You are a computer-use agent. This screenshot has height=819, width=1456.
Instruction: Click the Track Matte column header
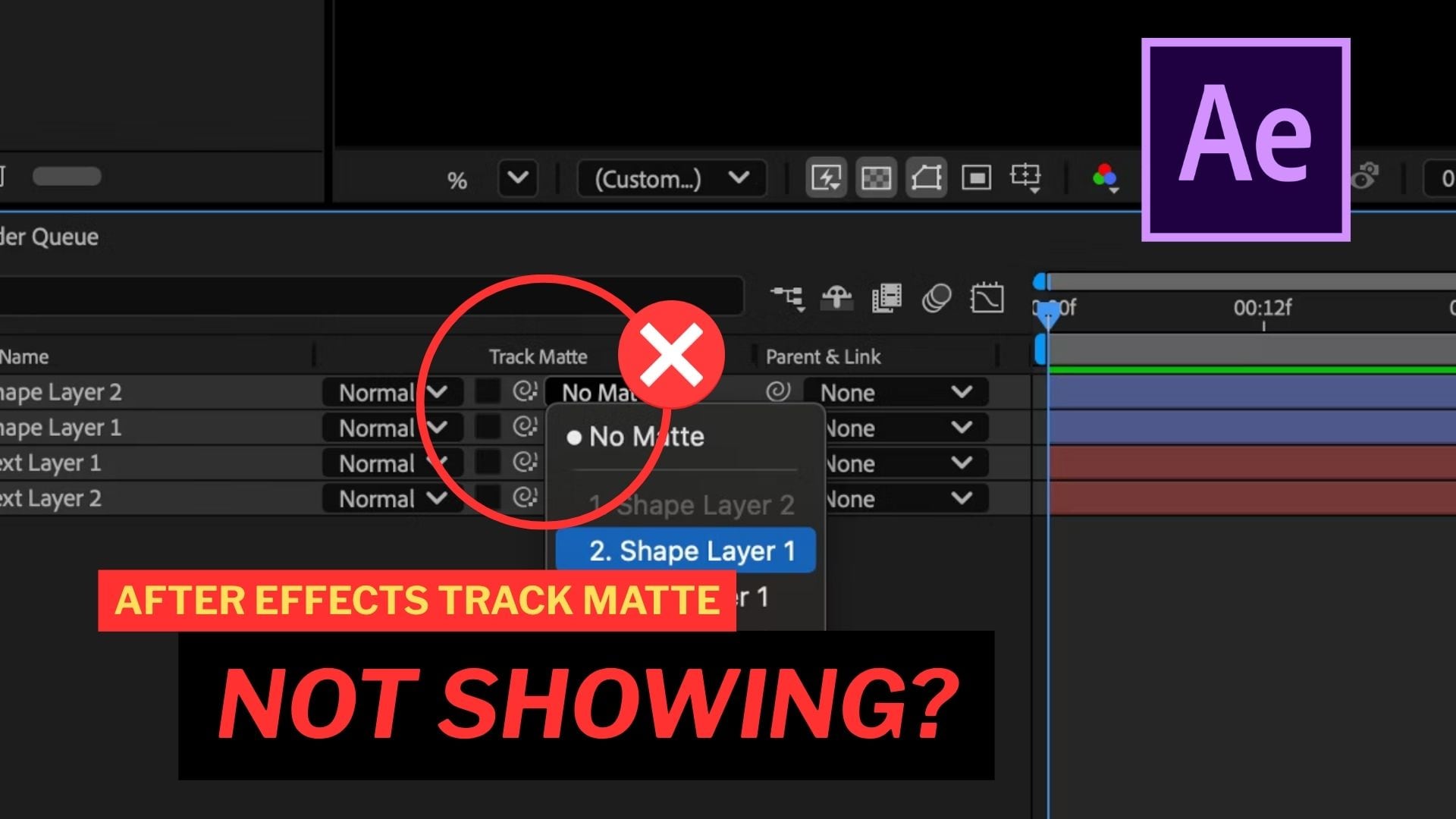[538, 356]
